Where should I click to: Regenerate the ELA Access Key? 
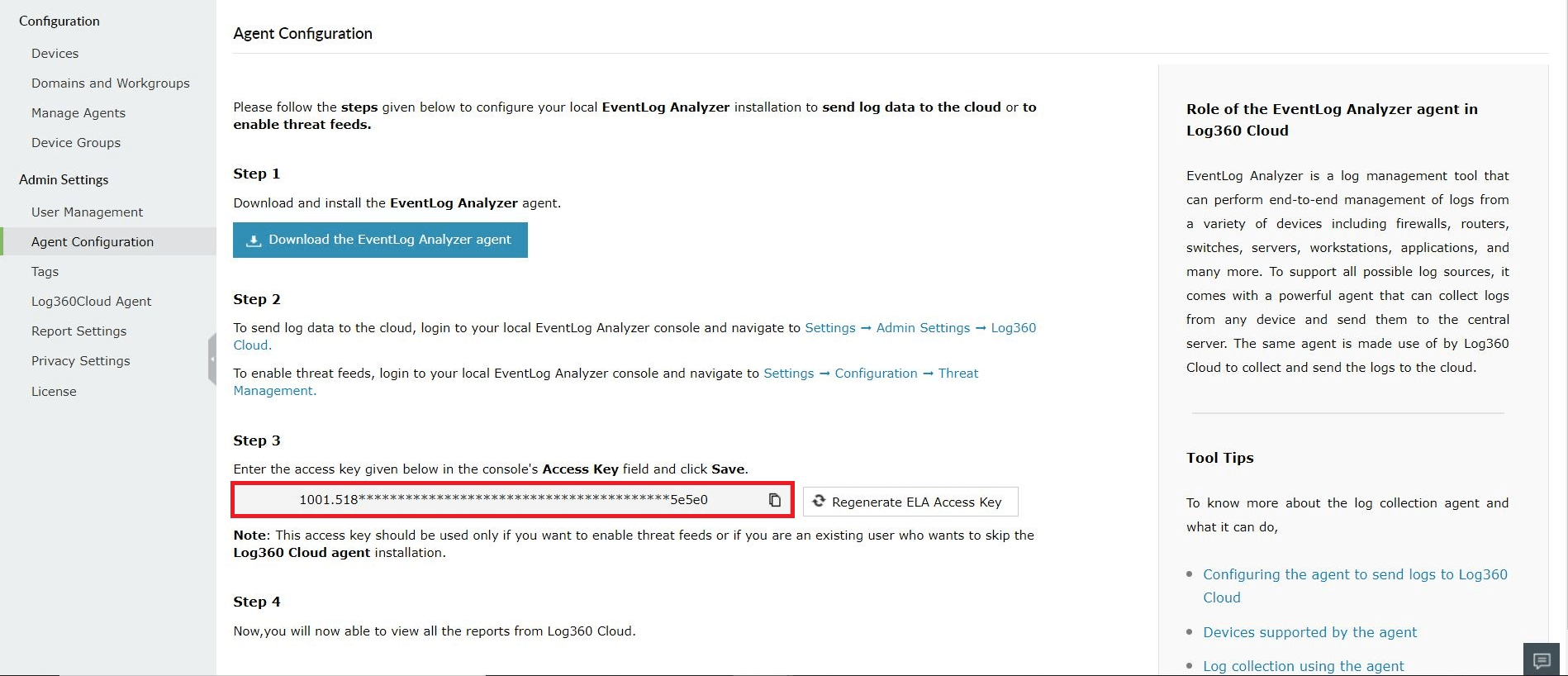[x=910, y=502]
